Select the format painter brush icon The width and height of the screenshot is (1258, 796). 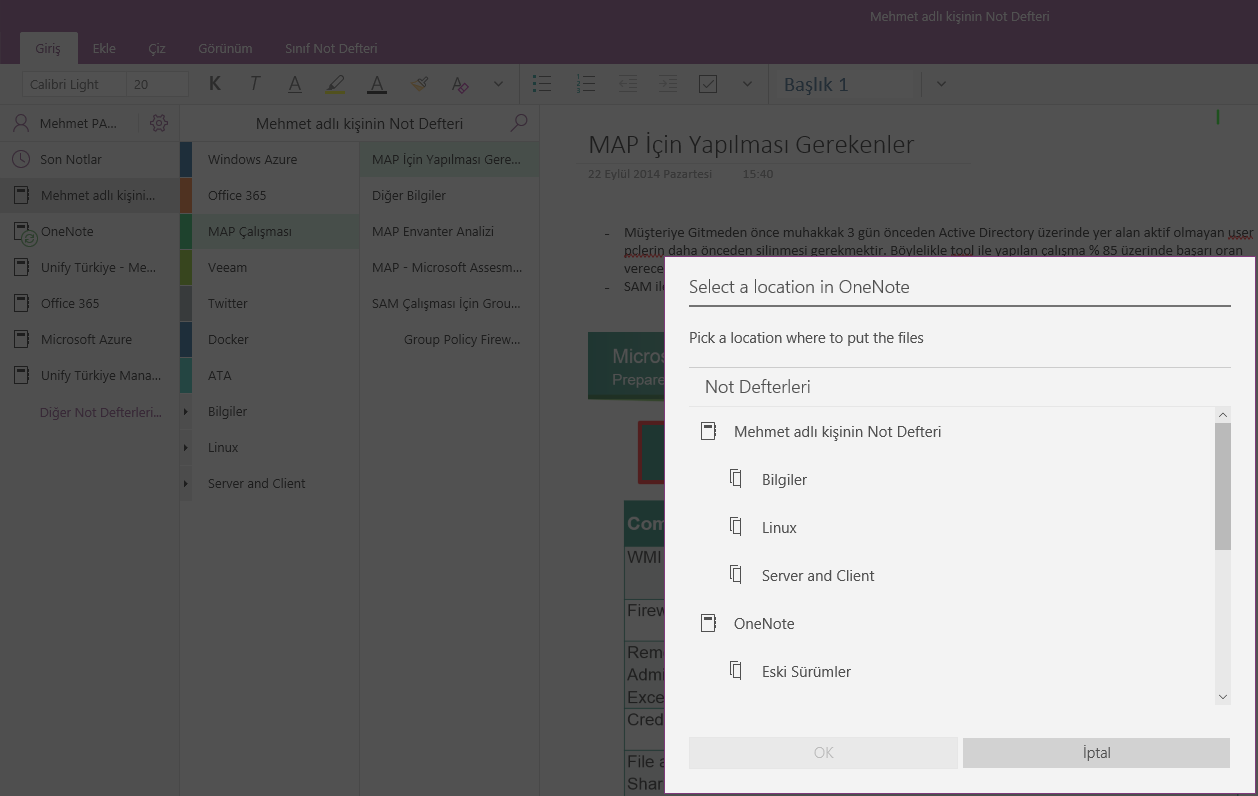(420, 84)
